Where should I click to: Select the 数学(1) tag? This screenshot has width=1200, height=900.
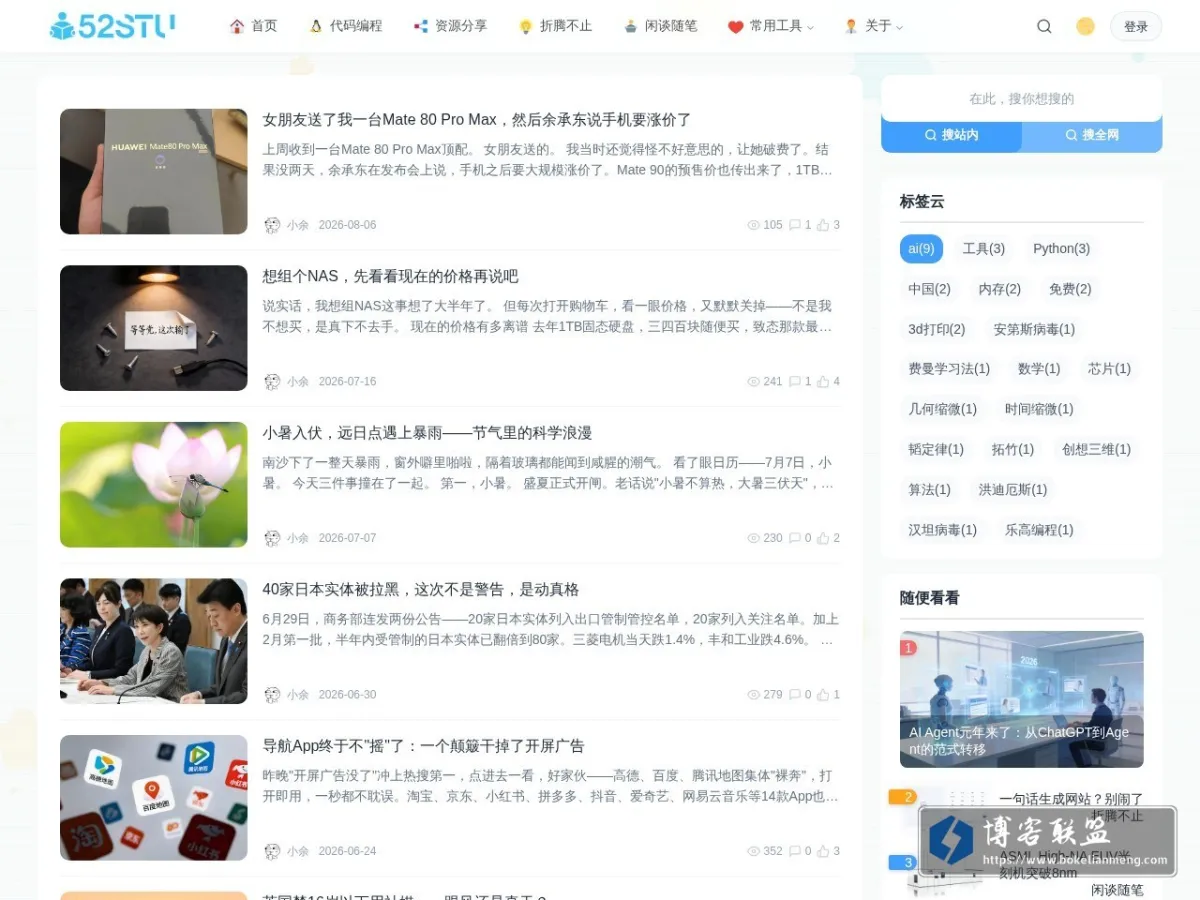coord(1039,369)
